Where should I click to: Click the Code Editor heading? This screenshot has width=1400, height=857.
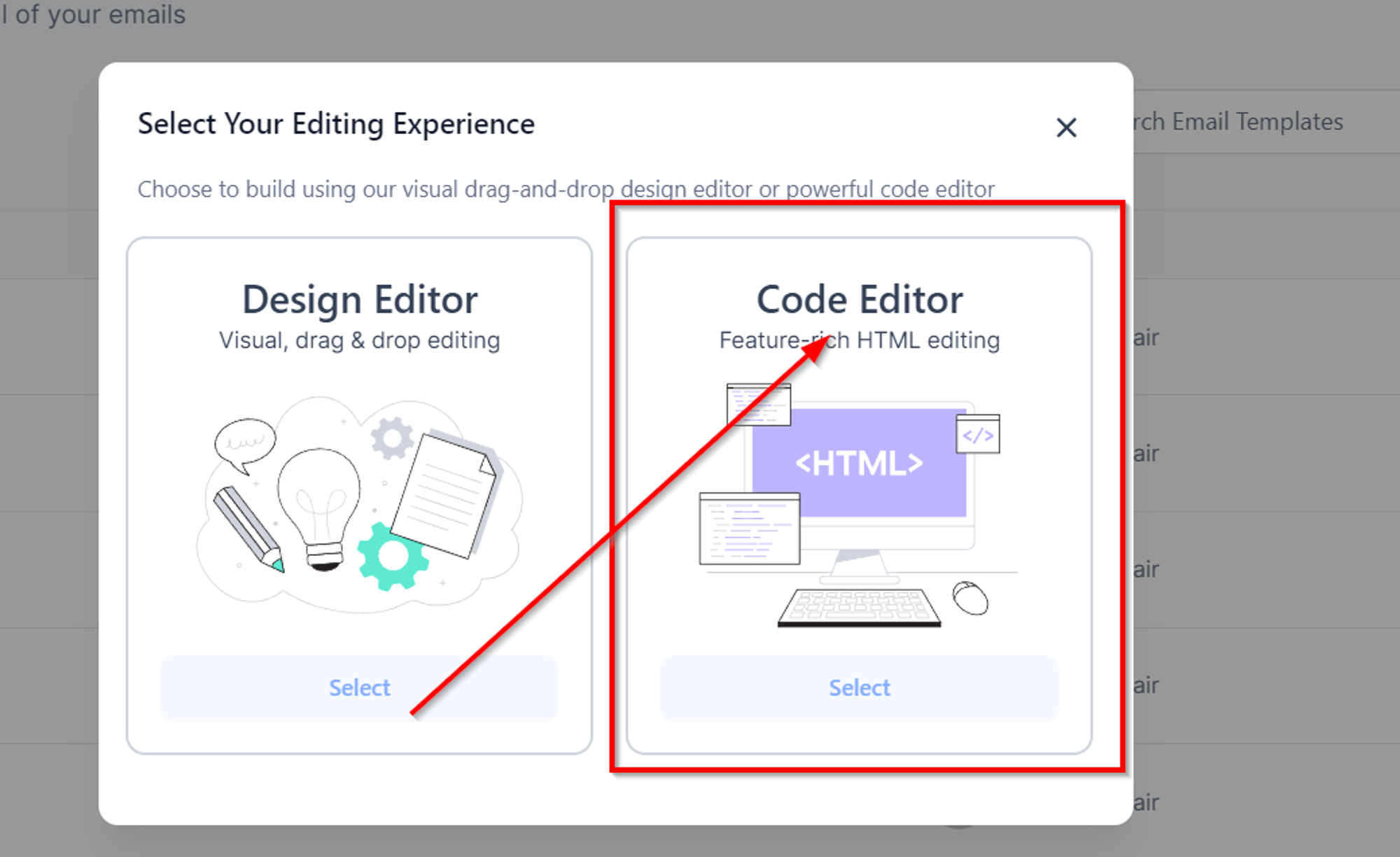coord(860,300)
